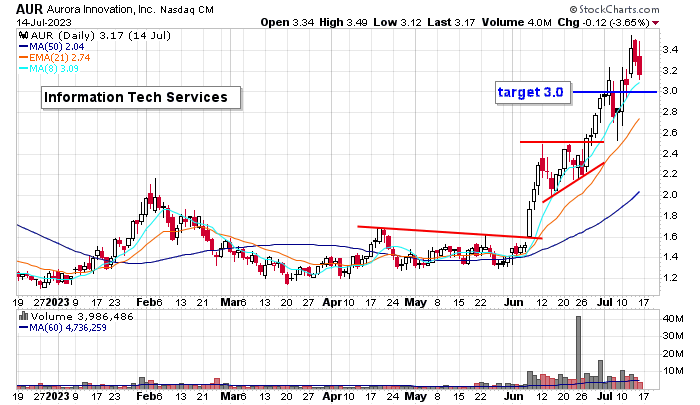Screen dimensions: 700x405
Task: Click the 10M volume axis label
Action: click(673, 371)
